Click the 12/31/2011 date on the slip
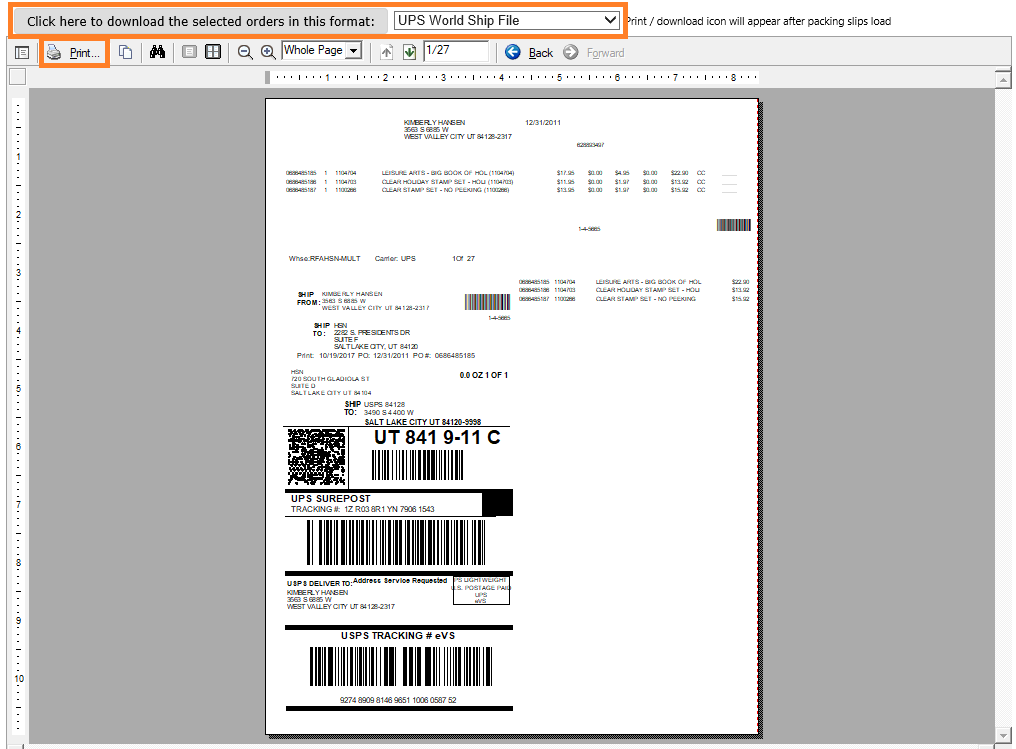The width and height of the screenshot is (1016, 749). 543,122
